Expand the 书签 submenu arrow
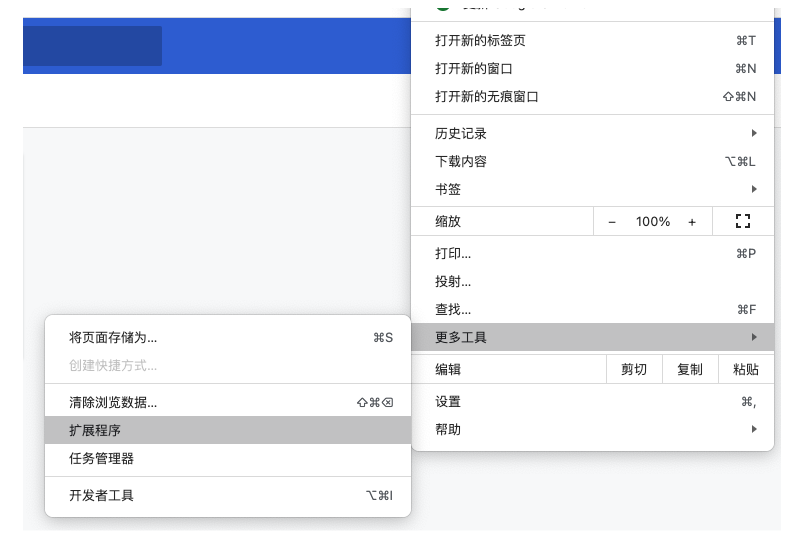The height and width of the screenshot is (539, 786). [x=754, y=189]
